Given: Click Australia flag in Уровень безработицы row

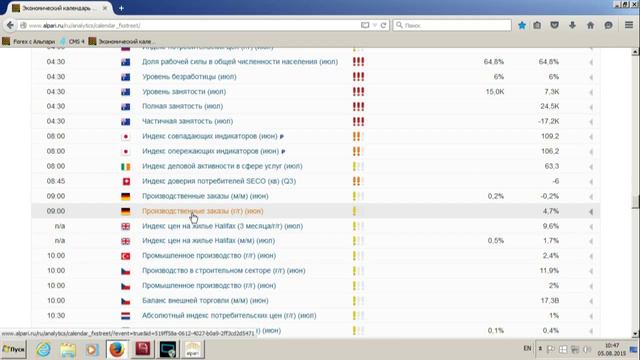Looking at the screenshot, I should coord(126,77).
